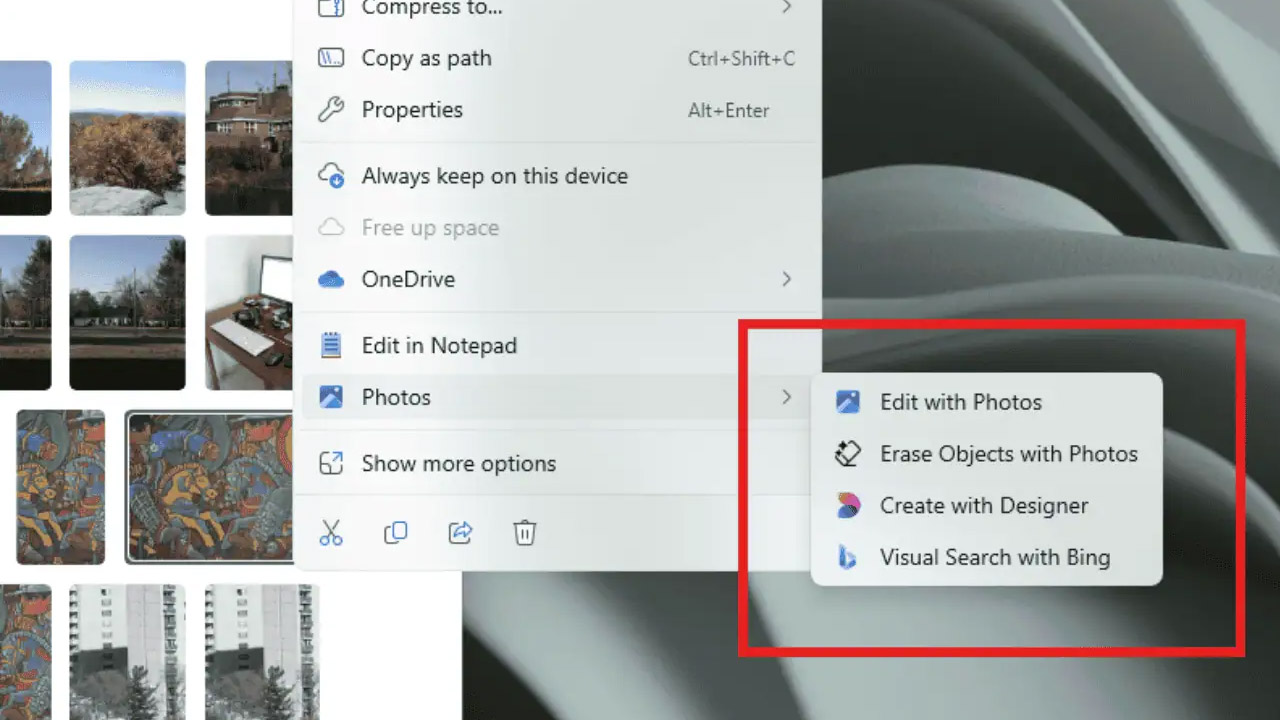Open the OneDrive menu entry
1280x720 pixels.
557,280
